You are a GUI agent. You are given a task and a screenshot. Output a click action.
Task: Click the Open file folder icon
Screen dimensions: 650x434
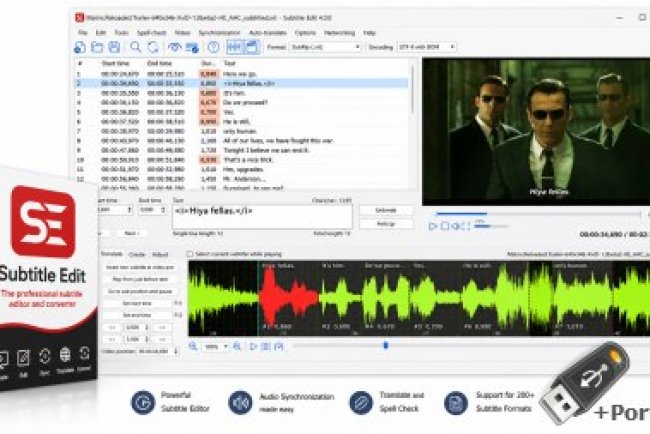(97, 47)
